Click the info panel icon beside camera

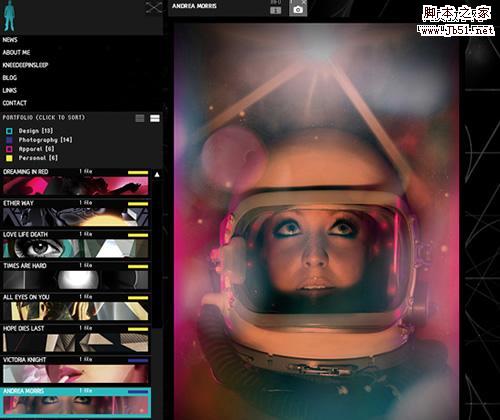pos(275,10)
